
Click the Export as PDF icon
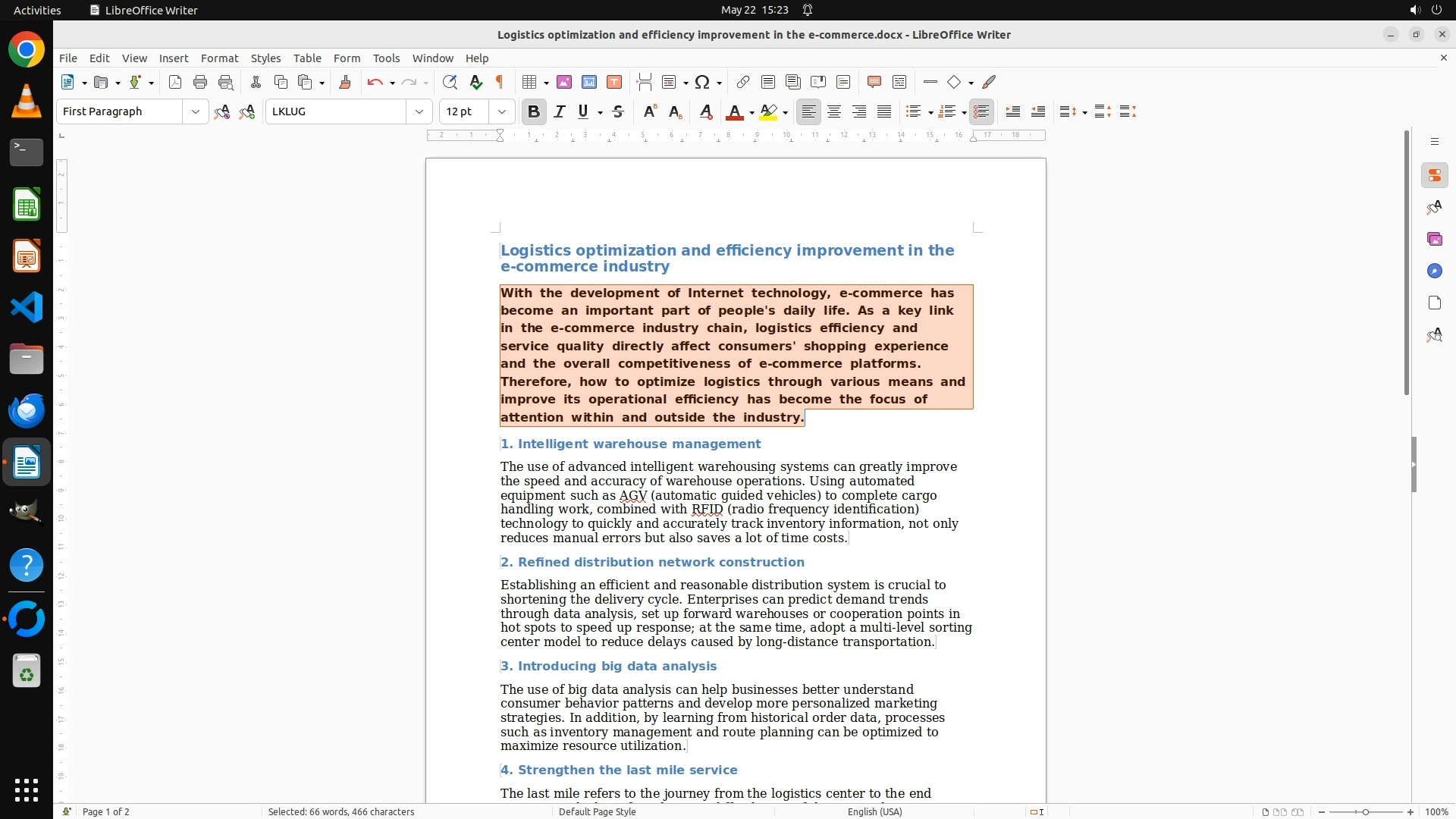click(175, 82)
